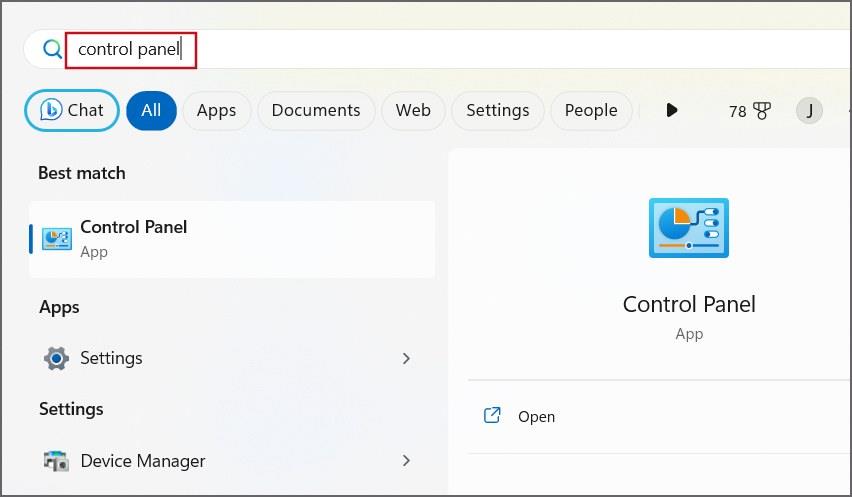Show more filters with the play arrow
This screenshot has width=852, height=497.
[672, 110]
